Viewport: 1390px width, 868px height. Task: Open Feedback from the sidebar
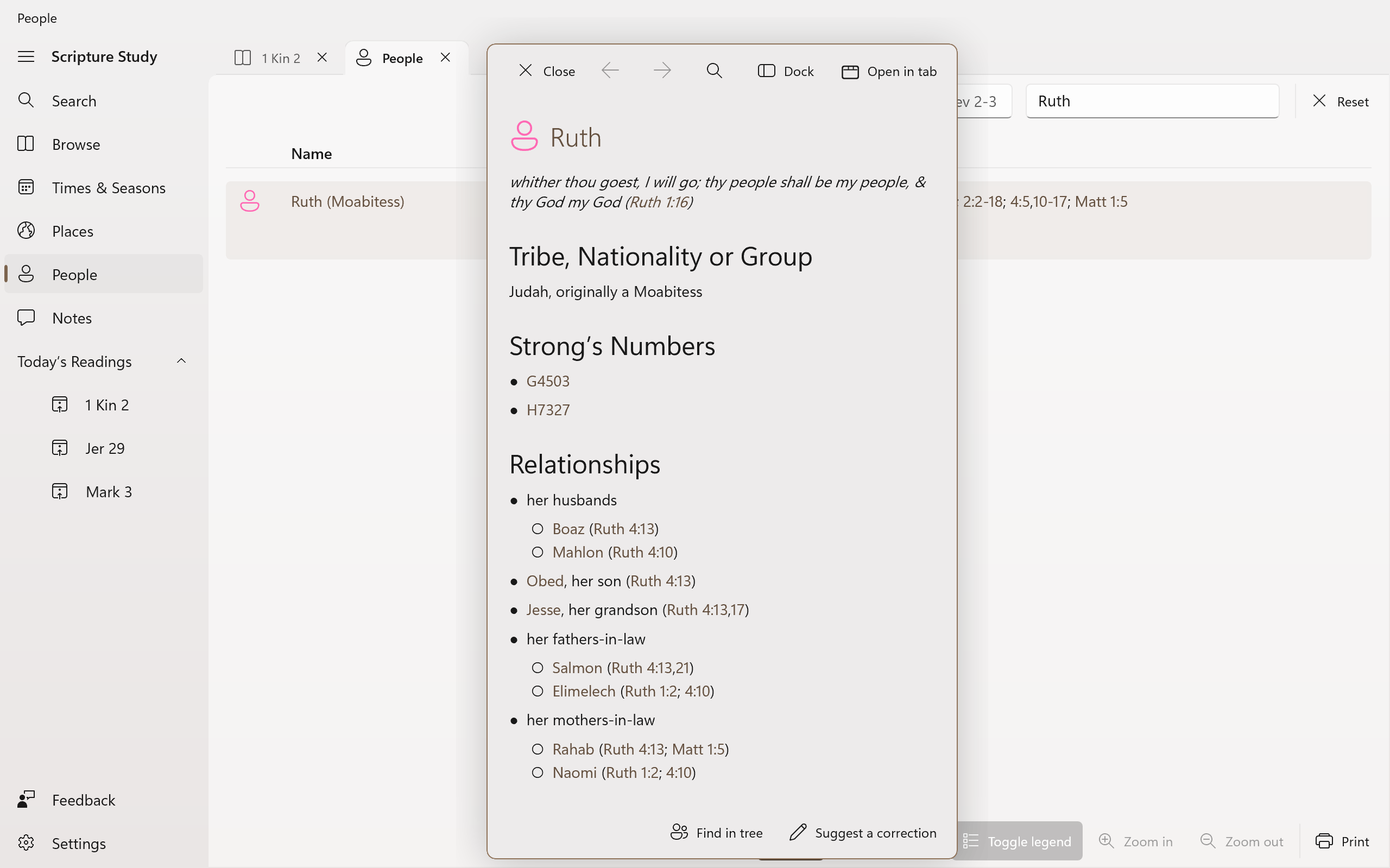point(103,800)
